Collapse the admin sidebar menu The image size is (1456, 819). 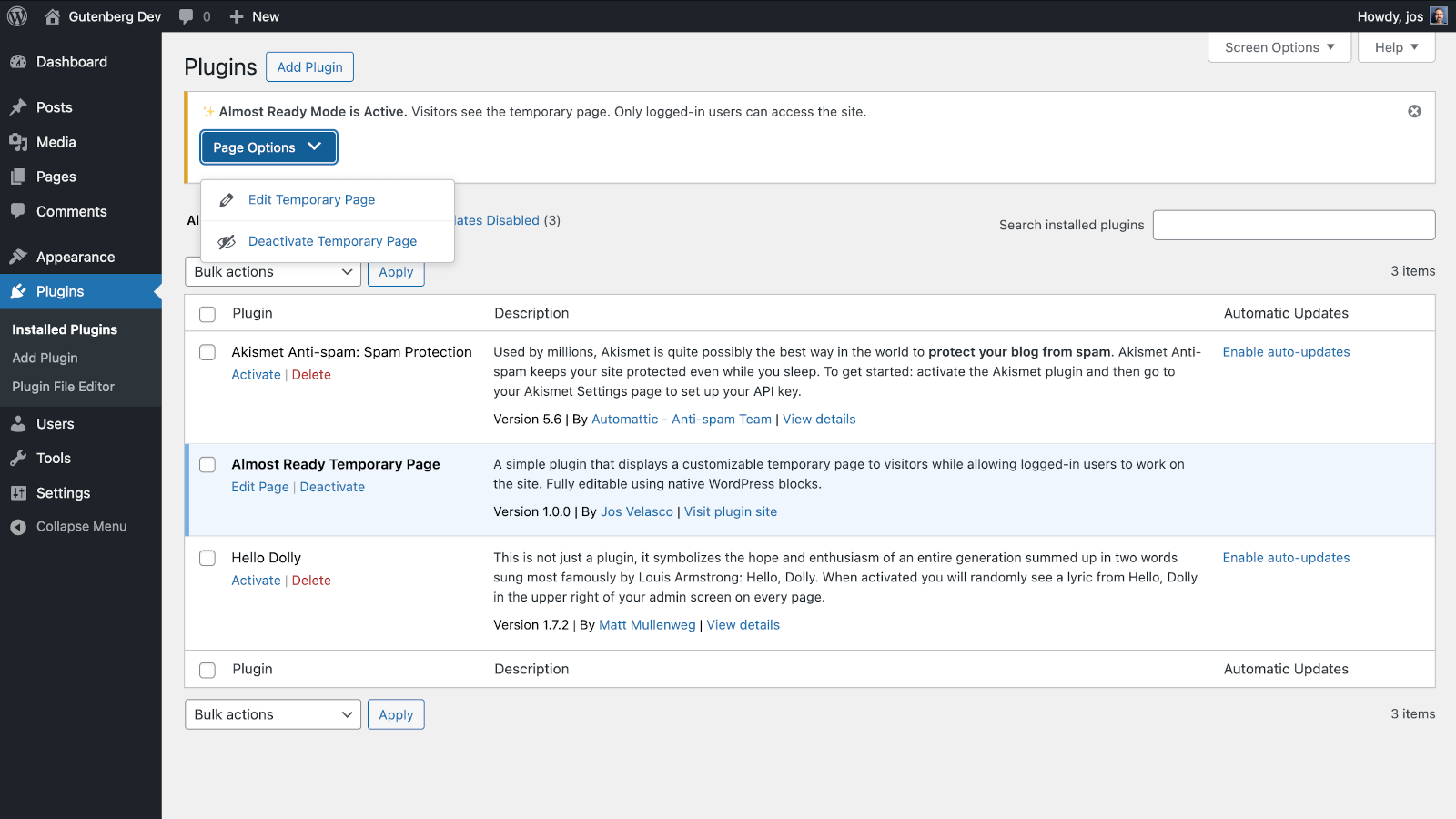point(18,526)
